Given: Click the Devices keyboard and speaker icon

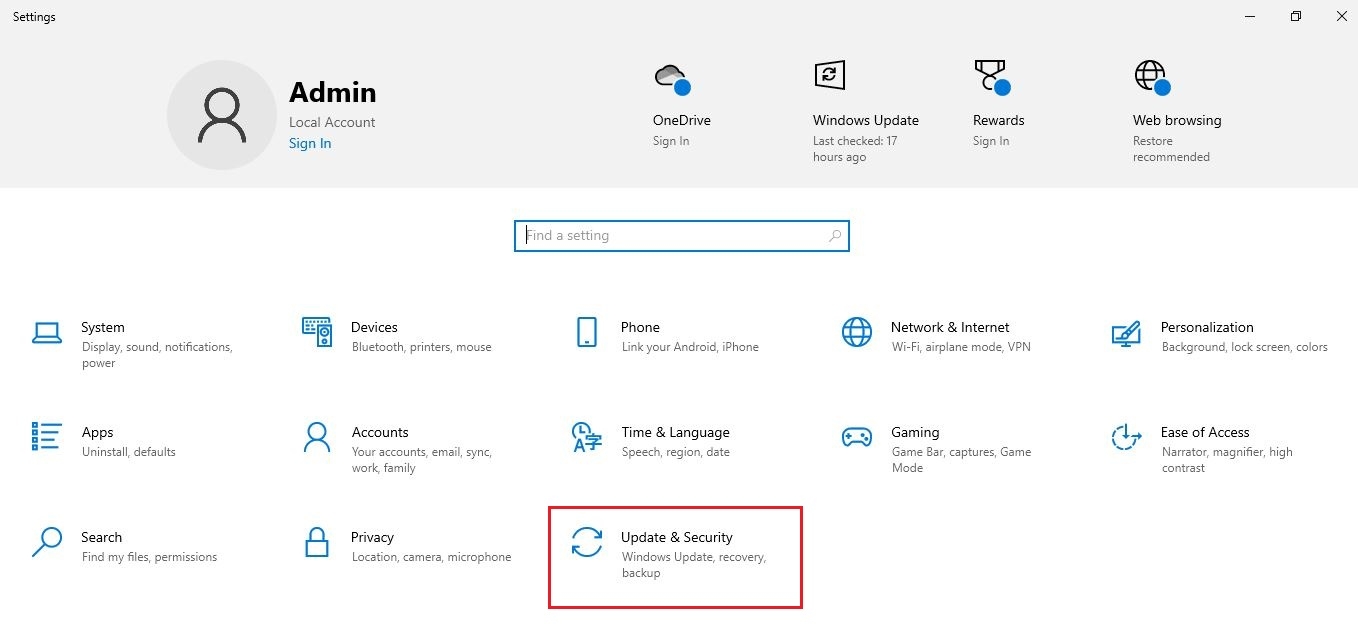Looking at the screenshot, I should (317, 332).
